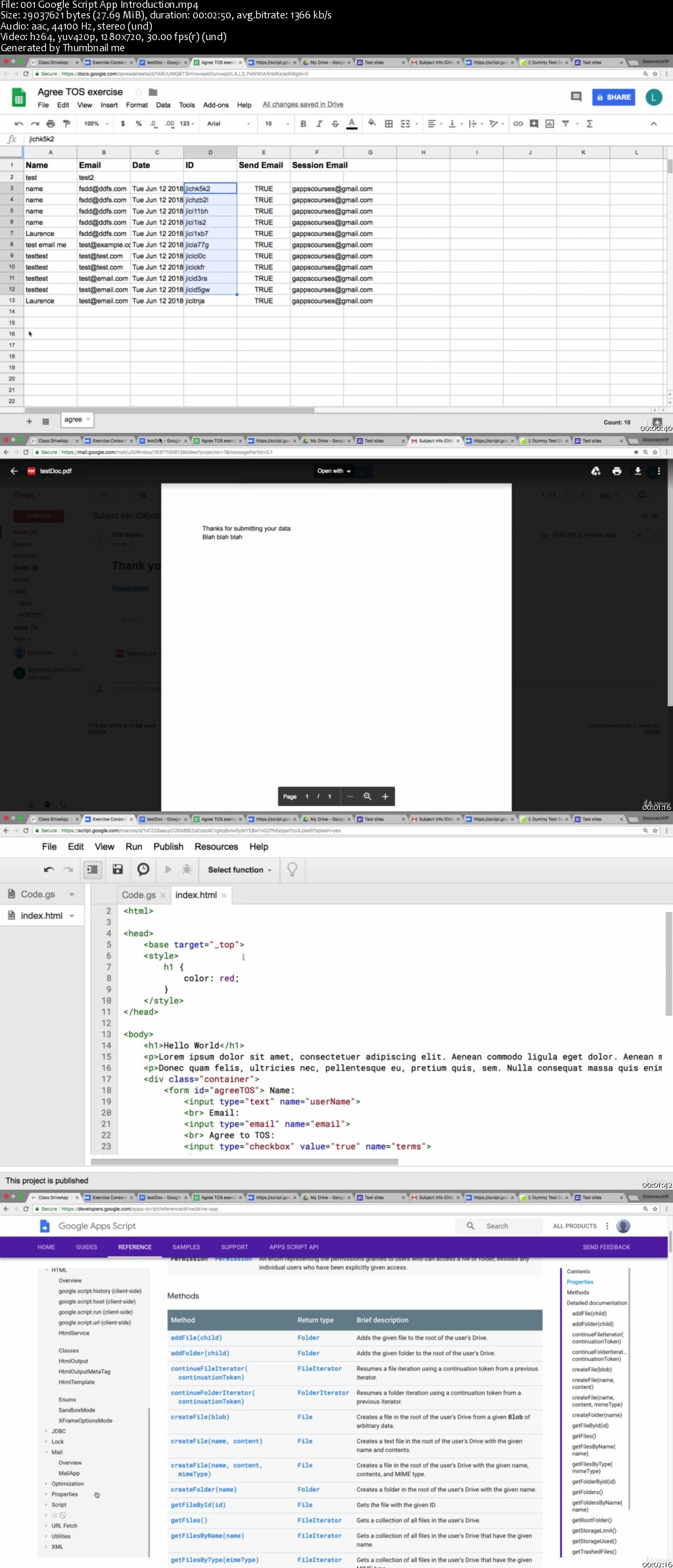
Task: Open the Open with dropdown in PDF viewer
Action: 334,471
